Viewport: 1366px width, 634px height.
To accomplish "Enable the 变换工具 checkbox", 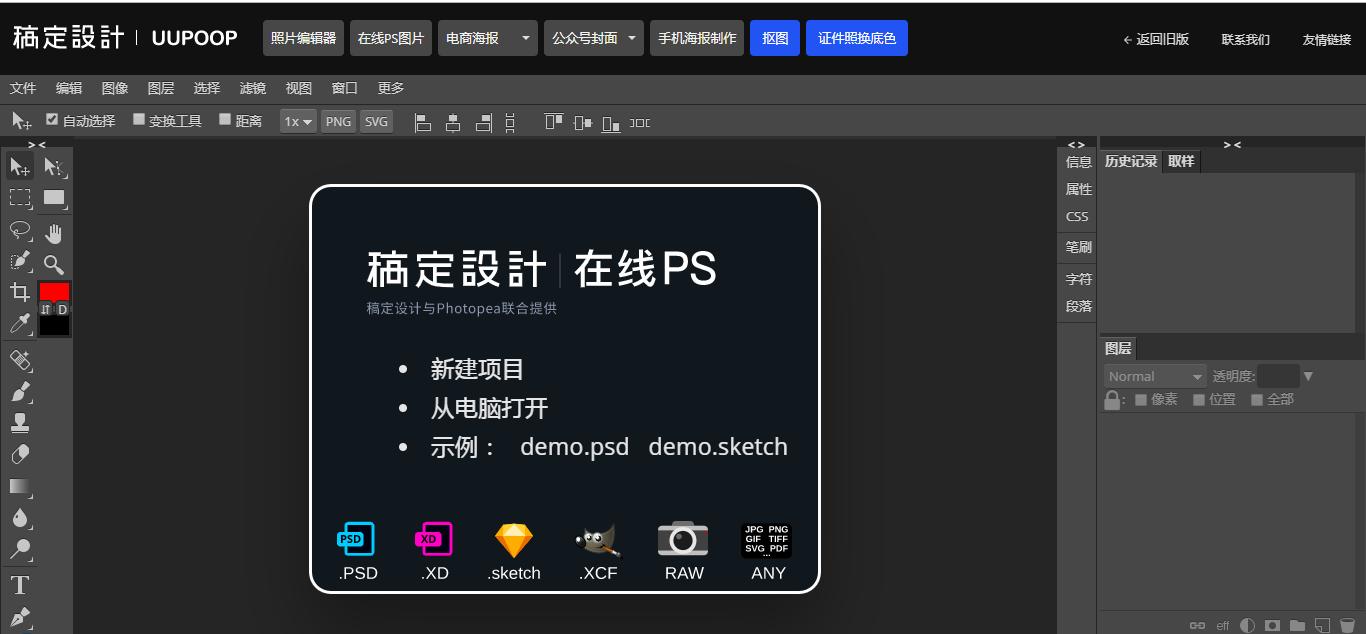I will 138,118.
